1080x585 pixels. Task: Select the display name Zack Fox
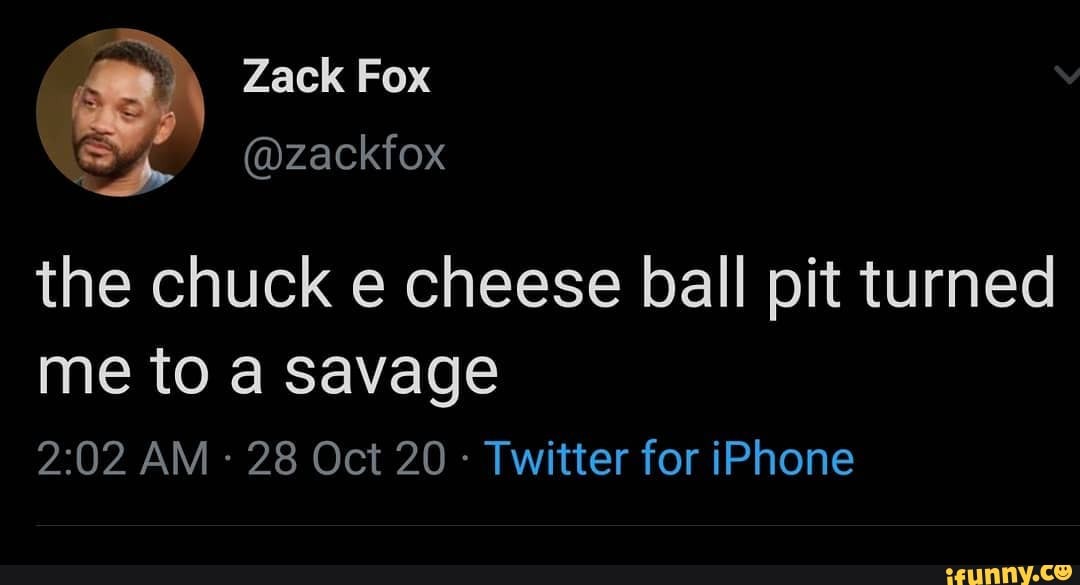tap(337, 75)
